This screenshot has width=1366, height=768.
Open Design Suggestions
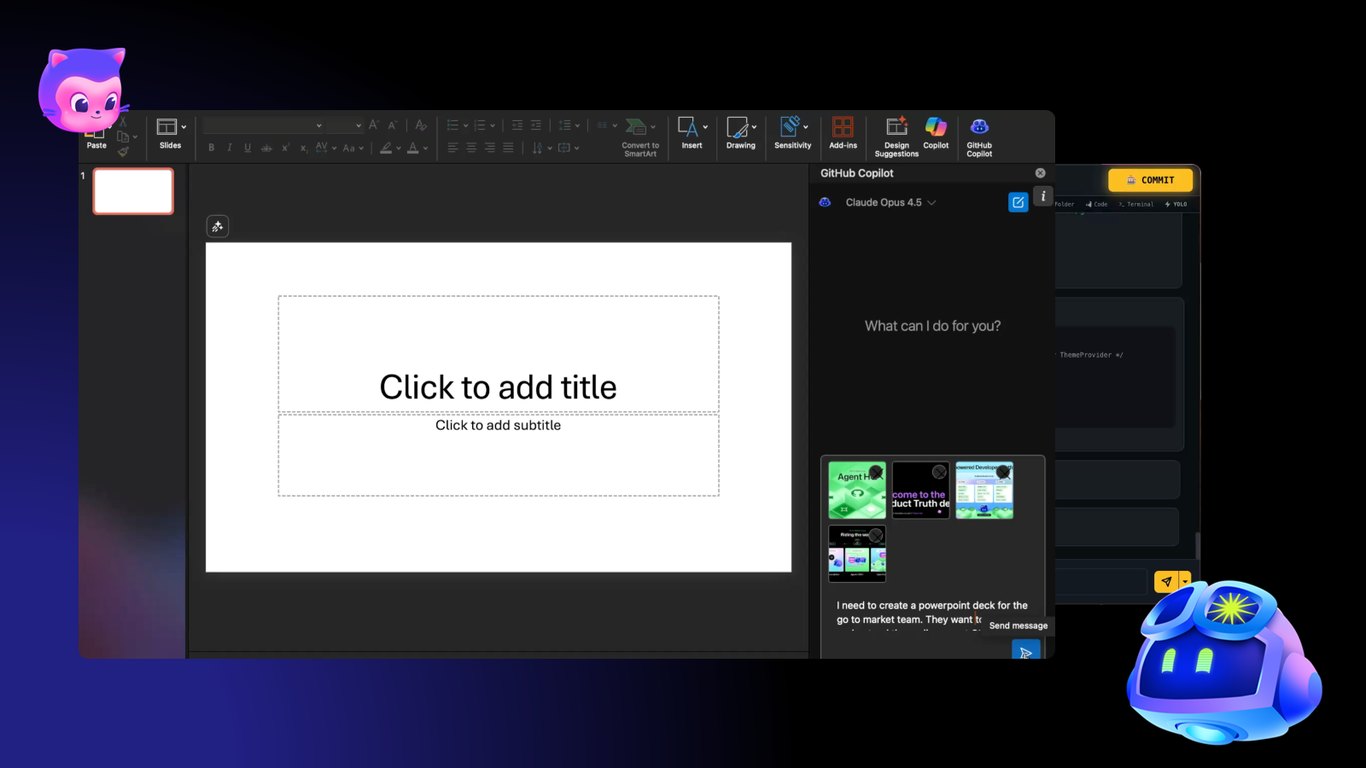pos(896,136)
